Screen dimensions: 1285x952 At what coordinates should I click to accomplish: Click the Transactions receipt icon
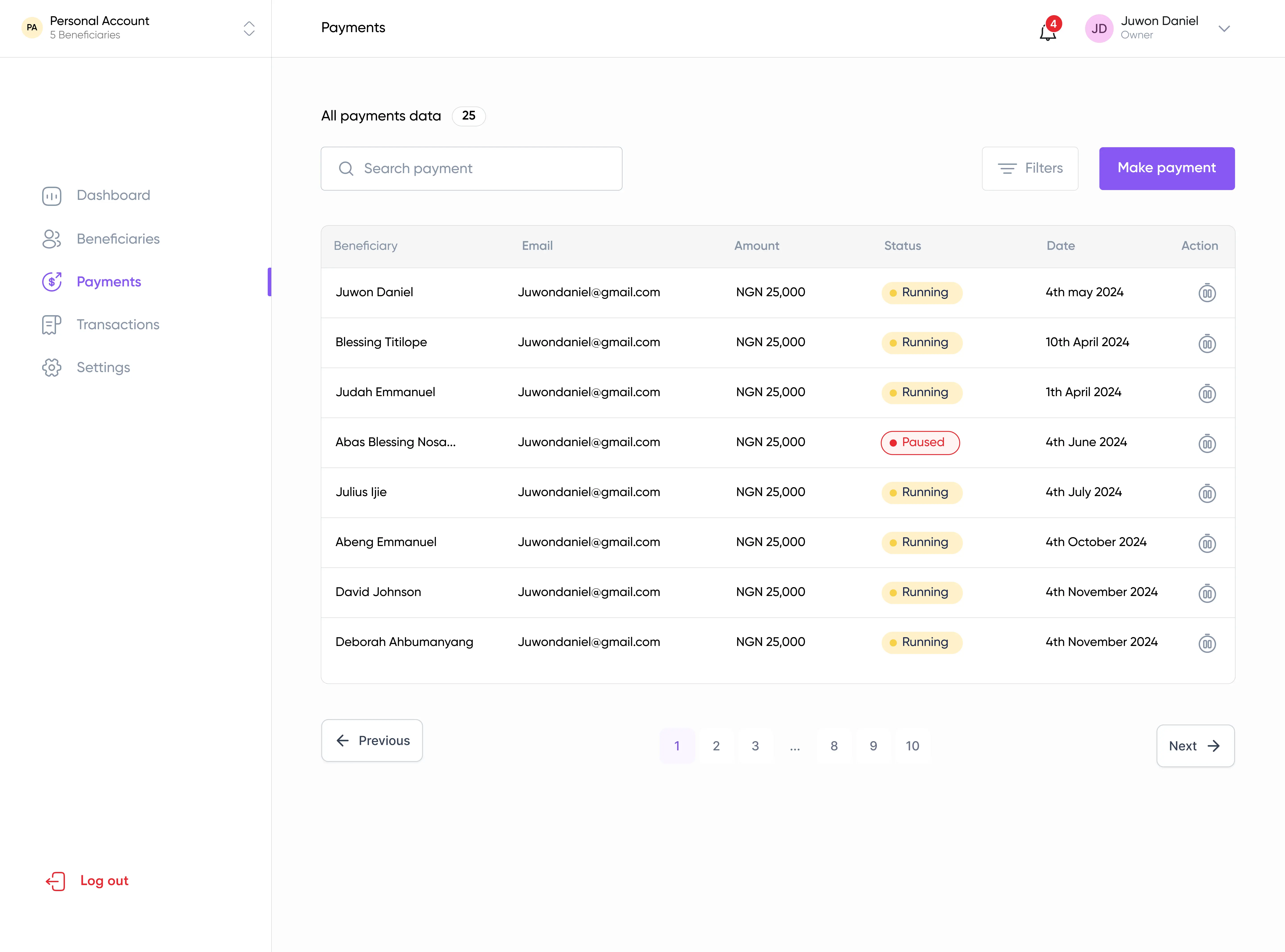click(x=52, y=325)
